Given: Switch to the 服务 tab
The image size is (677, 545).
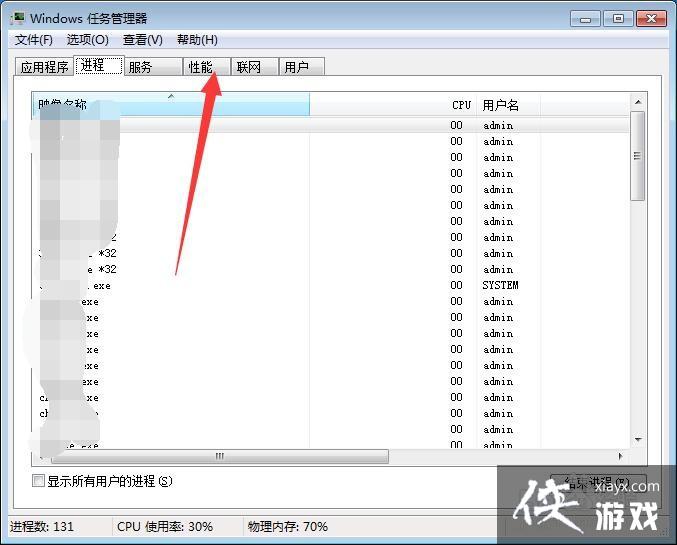Looking at the screenshot, I should 153,67.
